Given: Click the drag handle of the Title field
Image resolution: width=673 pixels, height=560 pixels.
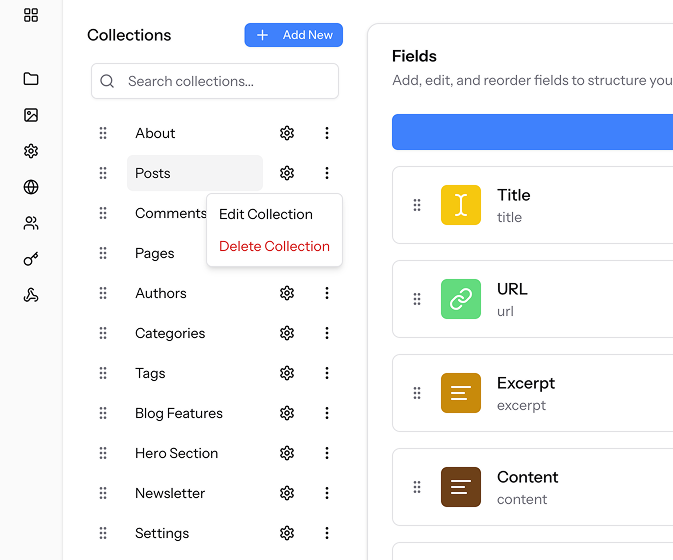Looking at the screenshot, I should click(417, 205).
